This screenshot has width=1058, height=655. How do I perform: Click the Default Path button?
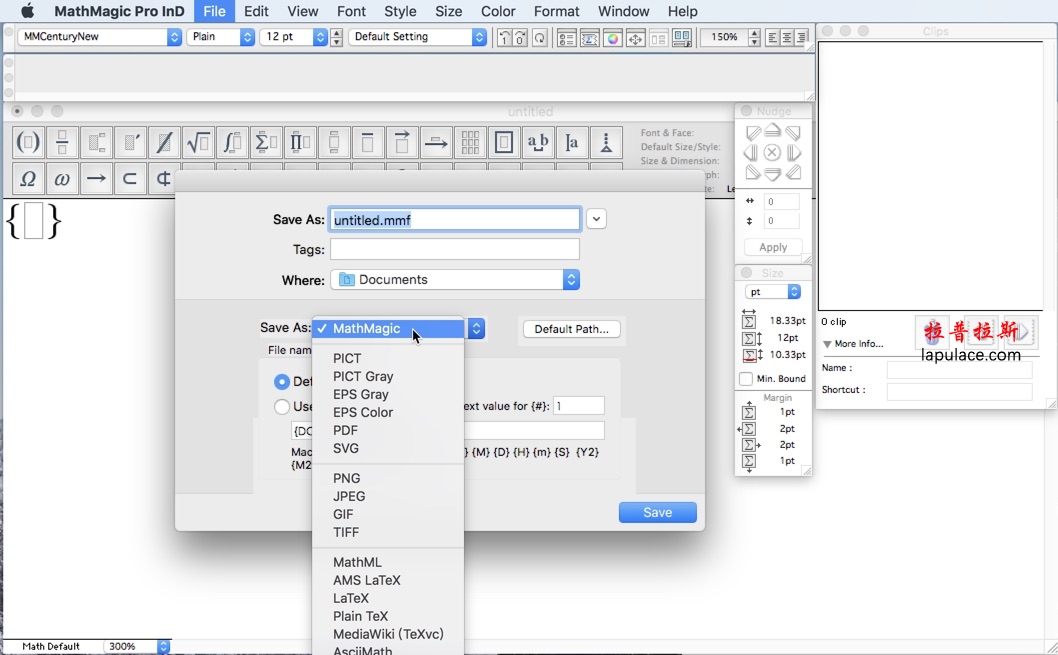[x=571, y=328]
